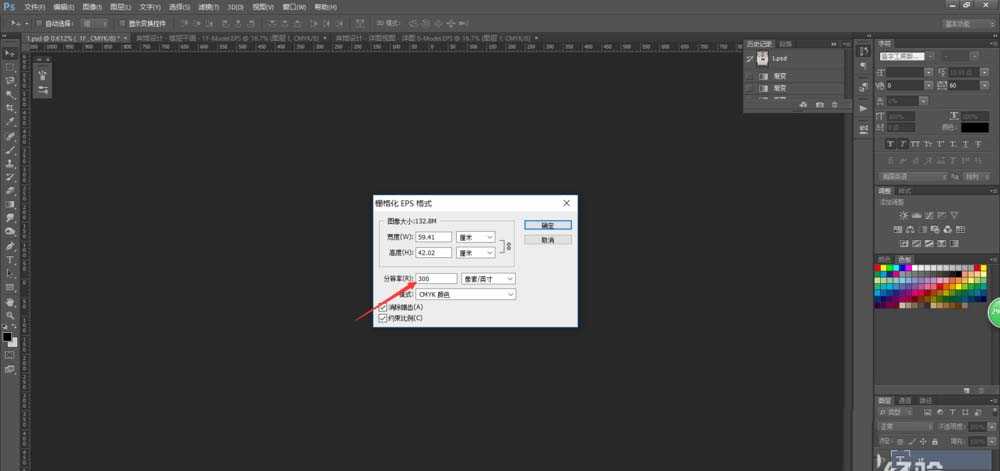
Task: Click the resolution input field showing 300
Action: tap(436, 278)
